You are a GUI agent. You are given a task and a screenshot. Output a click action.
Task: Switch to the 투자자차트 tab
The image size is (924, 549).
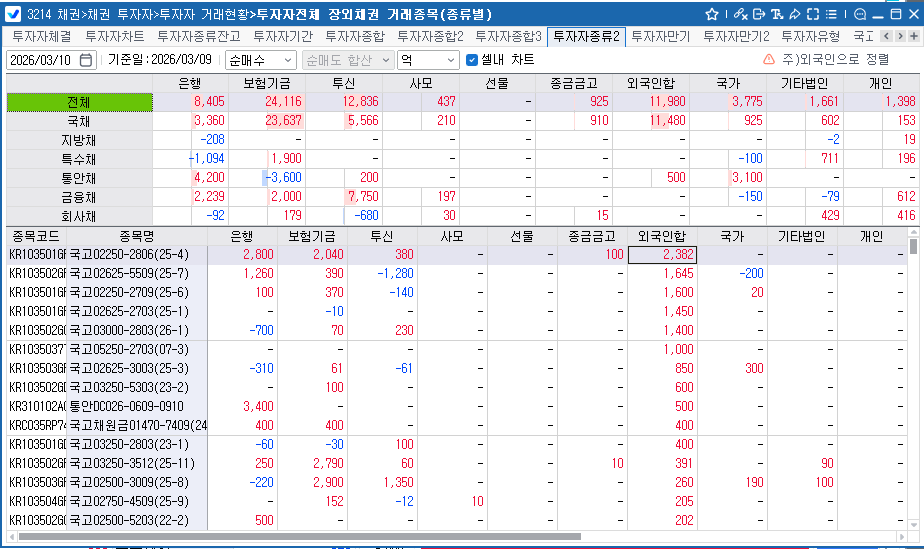[x=114, y=36]
